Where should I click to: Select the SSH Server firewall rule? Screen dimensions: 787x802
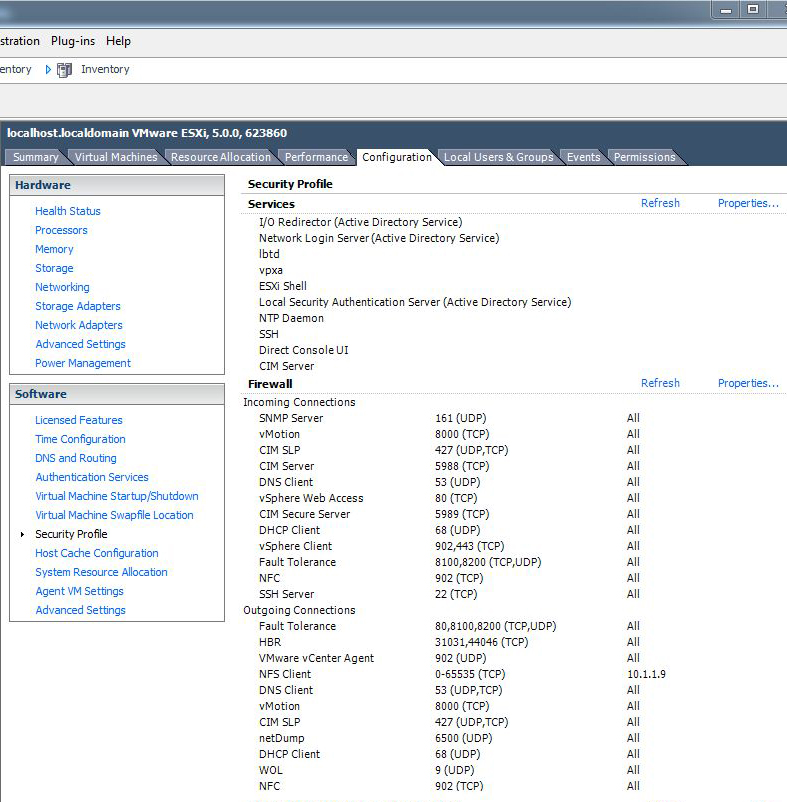pos(286,594)
